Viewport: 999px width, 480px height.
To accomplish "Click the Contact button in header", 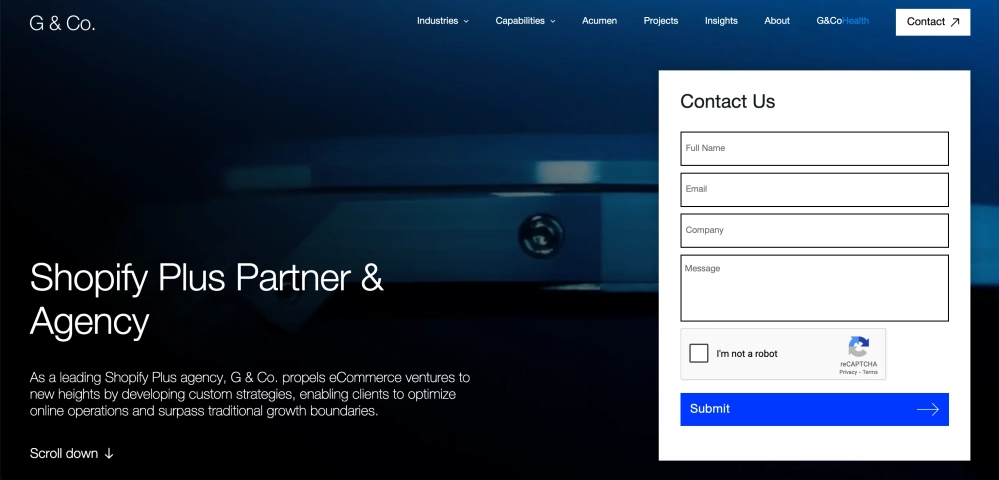I will 933,22.
